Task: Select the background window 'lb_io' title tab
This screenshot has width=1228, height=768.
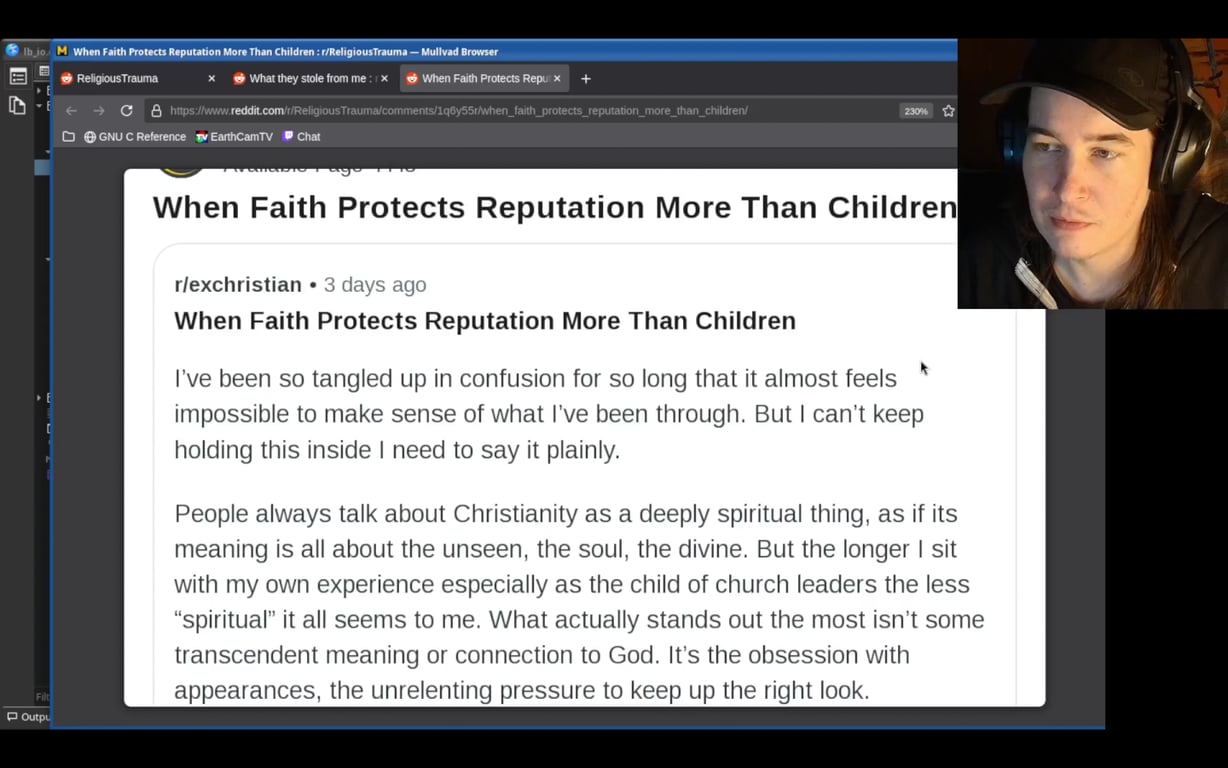Action: coord(26,51)
